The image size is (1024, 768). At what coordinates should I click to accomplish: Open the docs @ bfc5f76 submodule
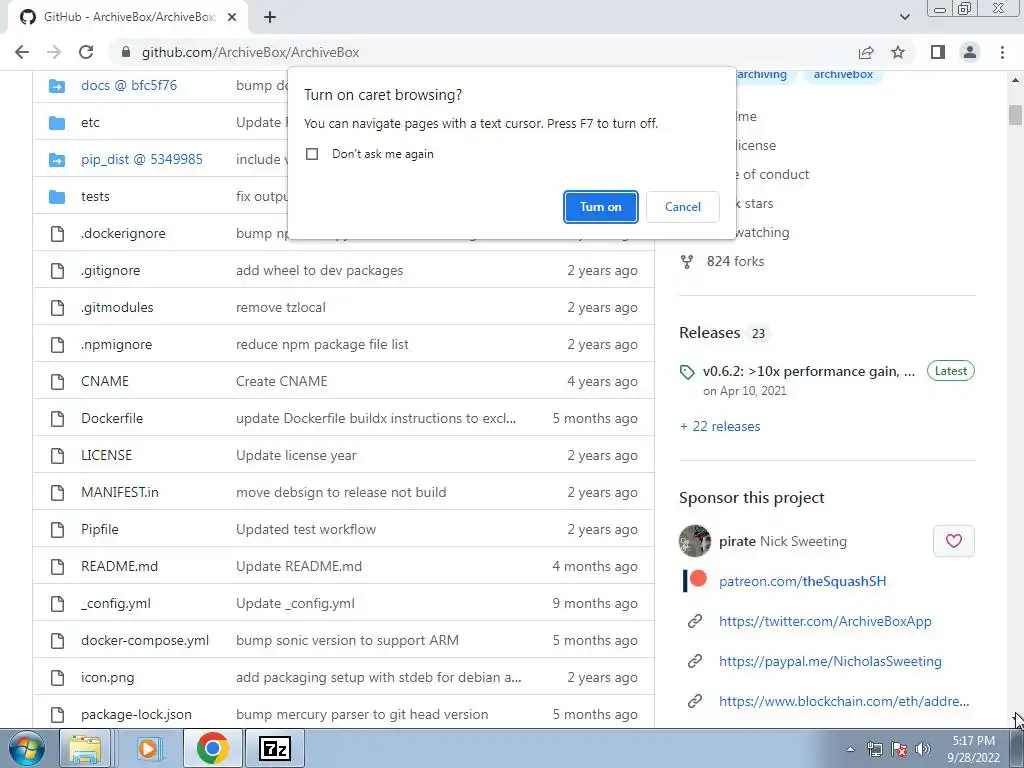pos(129,86)
